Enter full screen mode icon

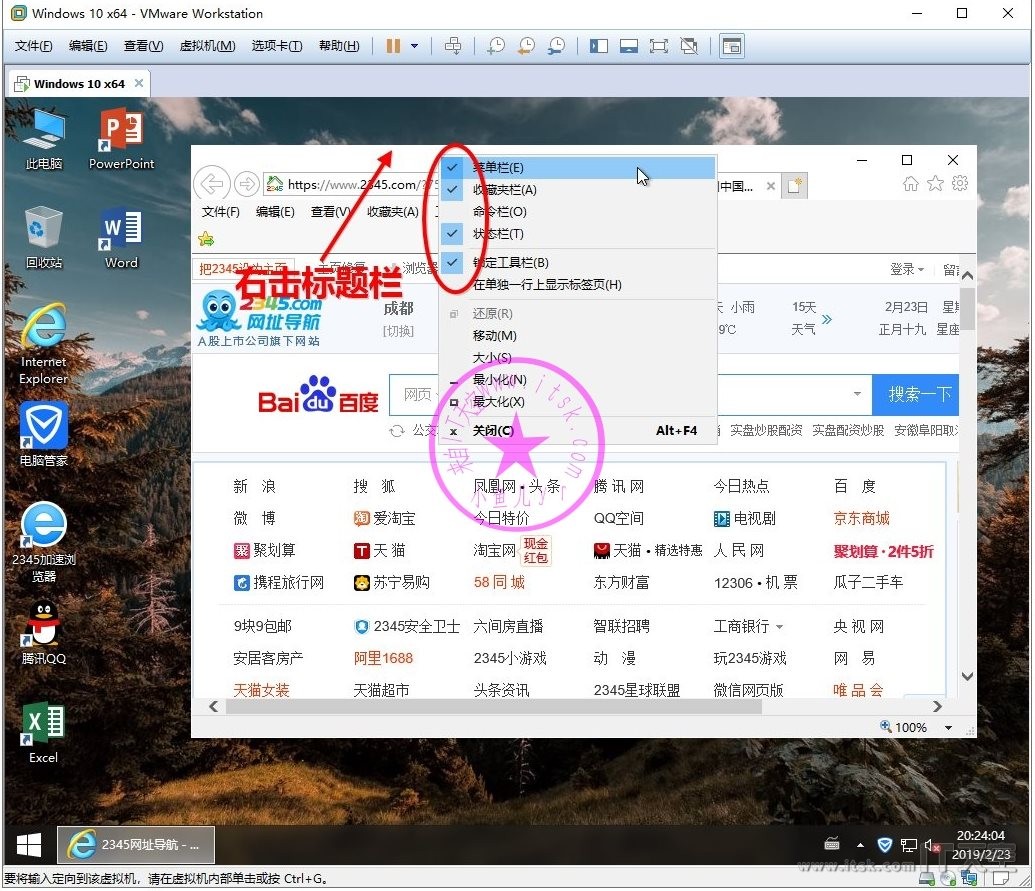[659, 46]
